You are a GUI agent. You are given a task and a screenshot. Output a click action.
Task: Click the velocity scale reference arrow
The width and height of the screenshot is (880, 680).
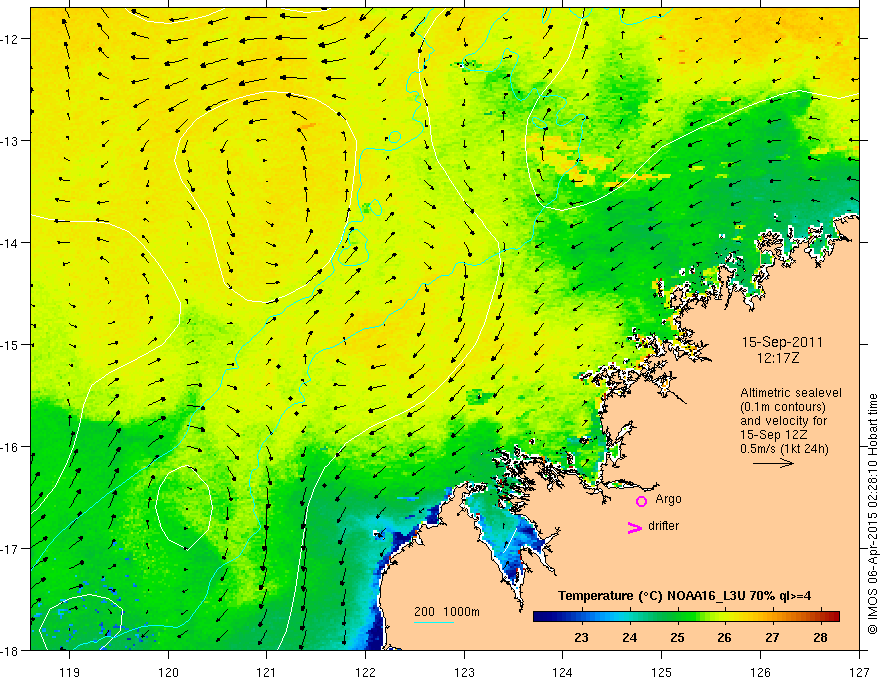(773, 463)
